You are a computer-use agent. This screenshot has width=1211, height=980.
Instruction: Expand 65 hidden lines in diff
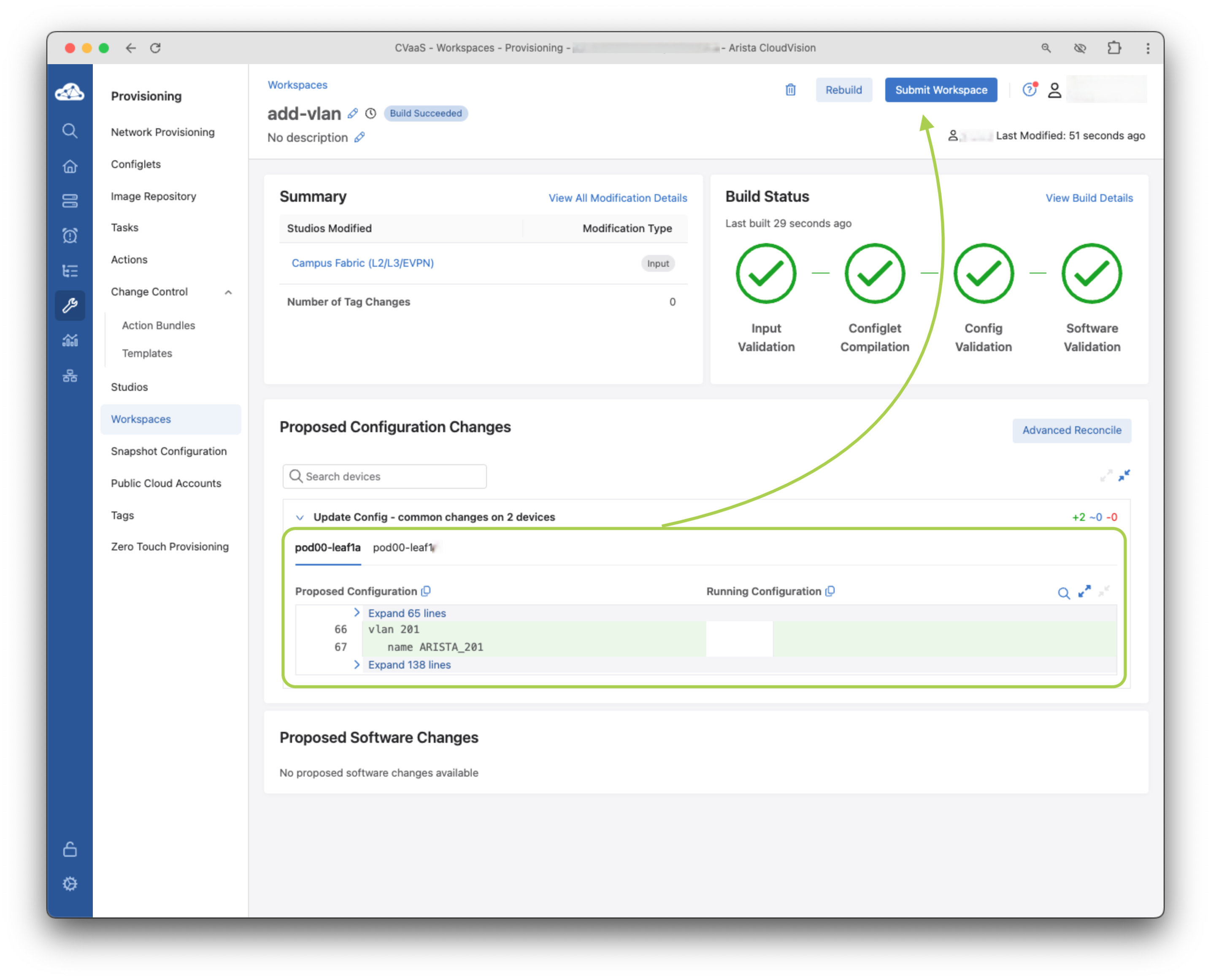[406, 613]
